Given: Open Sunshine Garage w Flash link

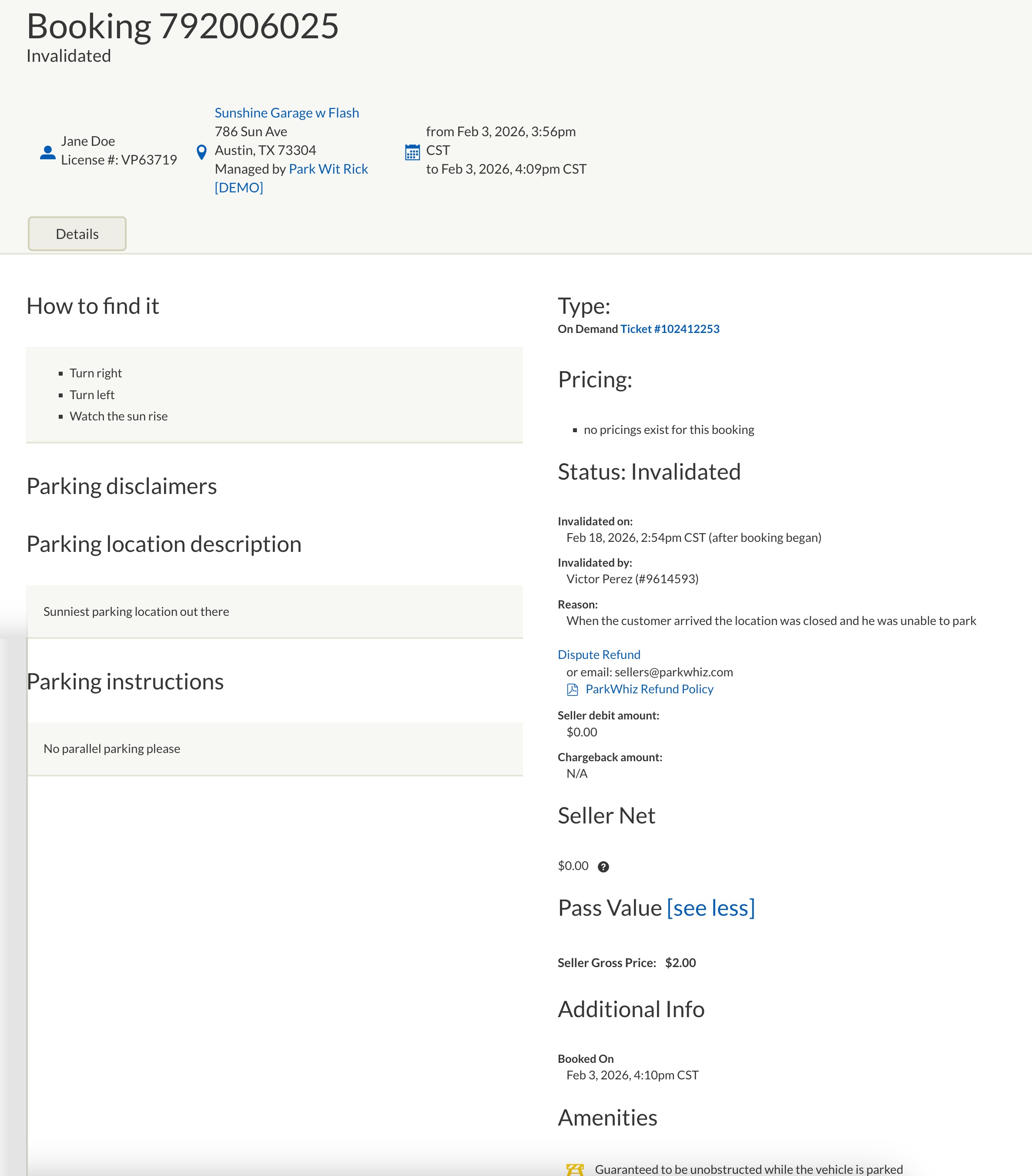Looking at the screenshot, I should [x=286, y=113].
